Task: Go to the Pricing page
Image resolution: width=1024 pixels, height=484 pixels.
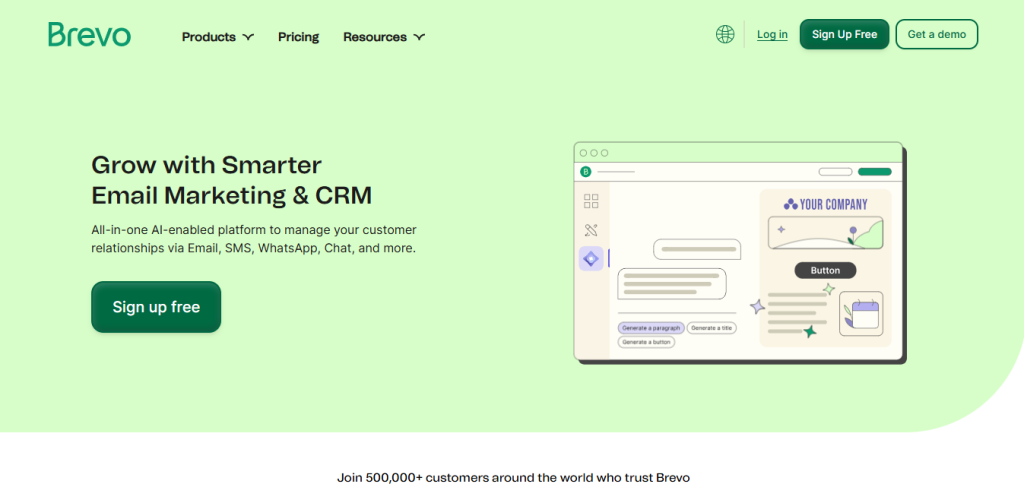Action: pyautogui.click(x=298, y=37)
